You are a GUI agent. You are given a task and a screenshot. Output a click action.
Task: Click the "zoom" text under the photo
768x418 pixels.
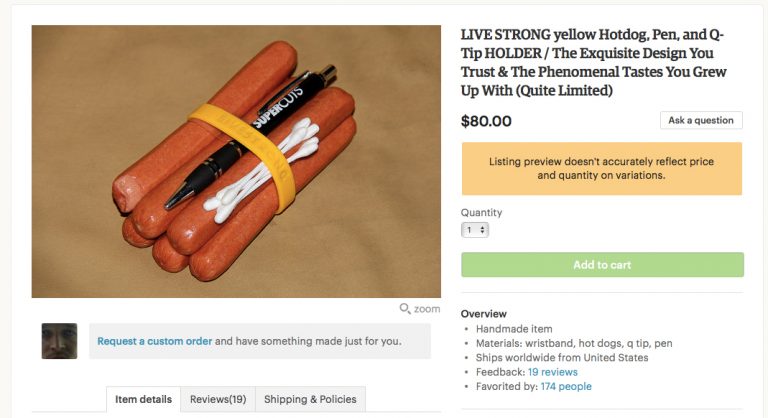click(427, 309)
